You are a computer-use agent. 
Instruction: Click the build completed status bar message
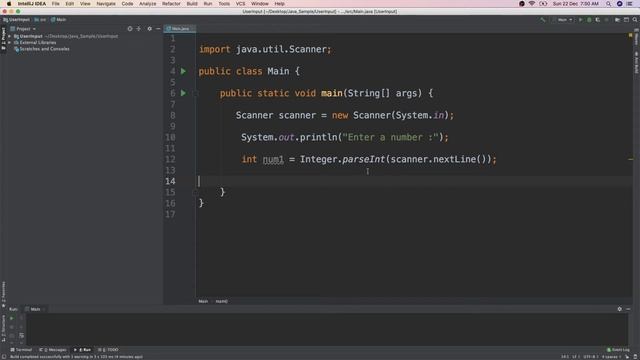[x=76, y=357]
